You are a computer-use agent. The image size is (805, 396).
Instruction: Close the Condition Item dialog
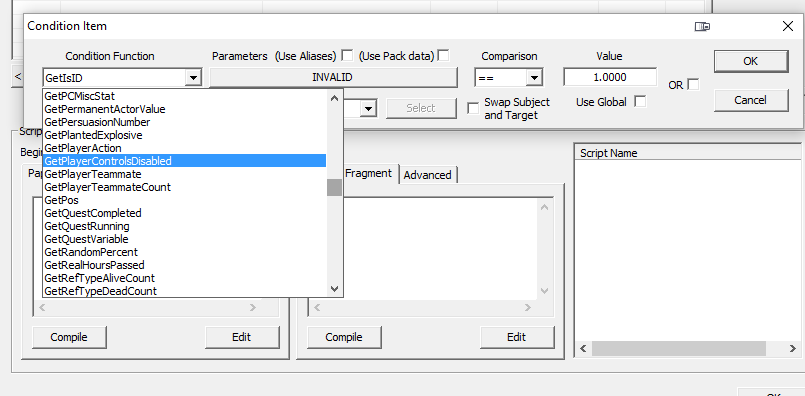tap(788, 26)
